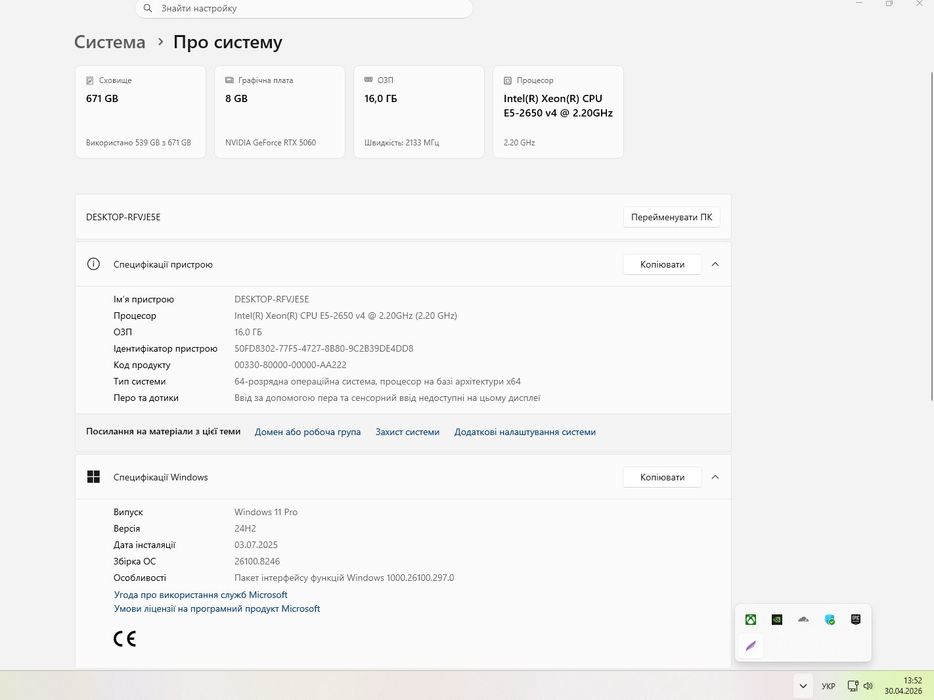The height and width of the screenshot is (700, 934).
Task: Click the RAM icon on the ОЗП card
Action: 369,80
